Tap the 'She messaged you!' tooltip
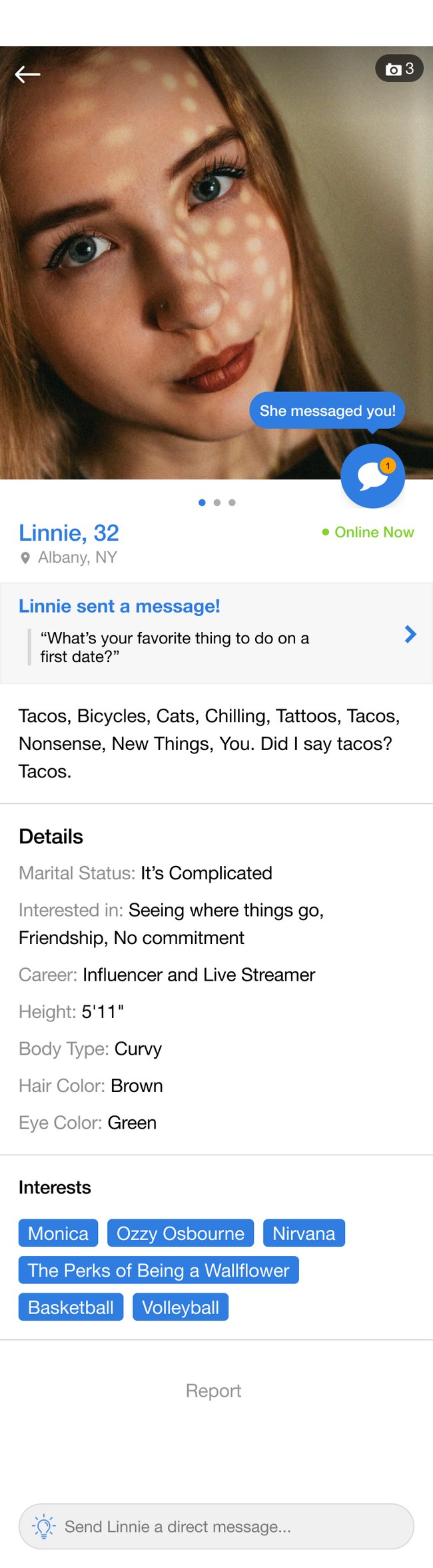The height and width of the screenshot is (1568, 433). click(327, 411)
